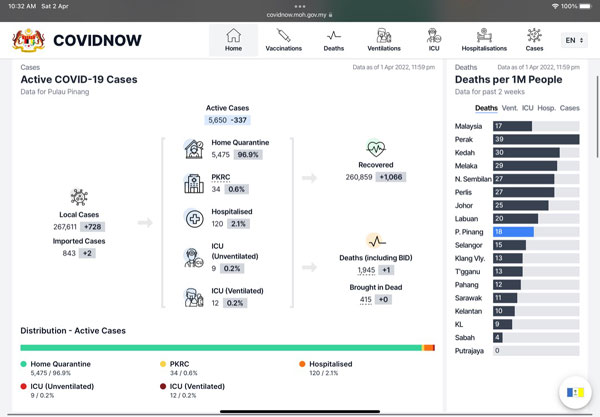Click the 415 Brought in Dead value

click(x=366, y=300)
